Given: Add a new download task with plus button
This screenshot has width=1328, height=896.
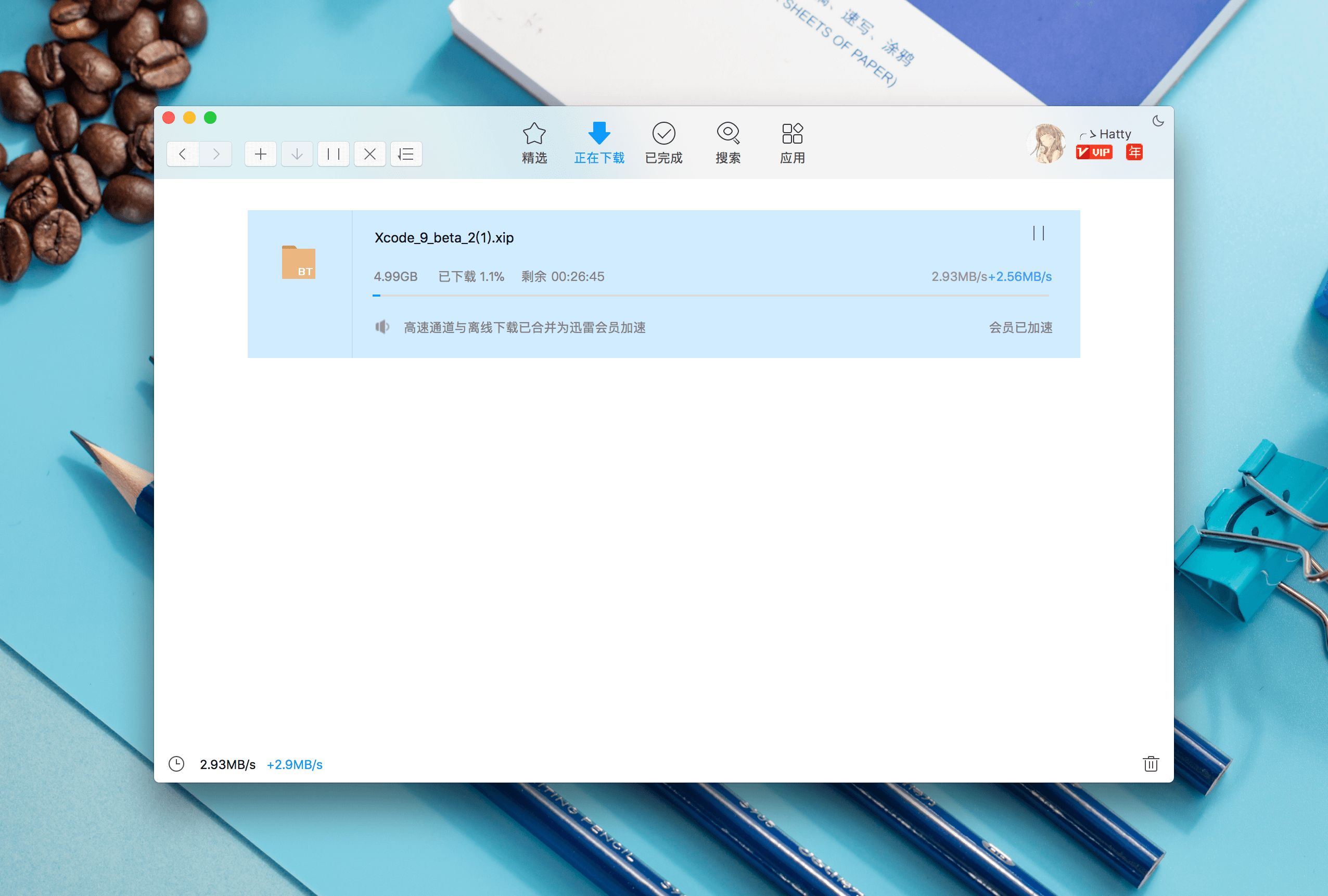Looking at the screenshot, I should 261,153.
